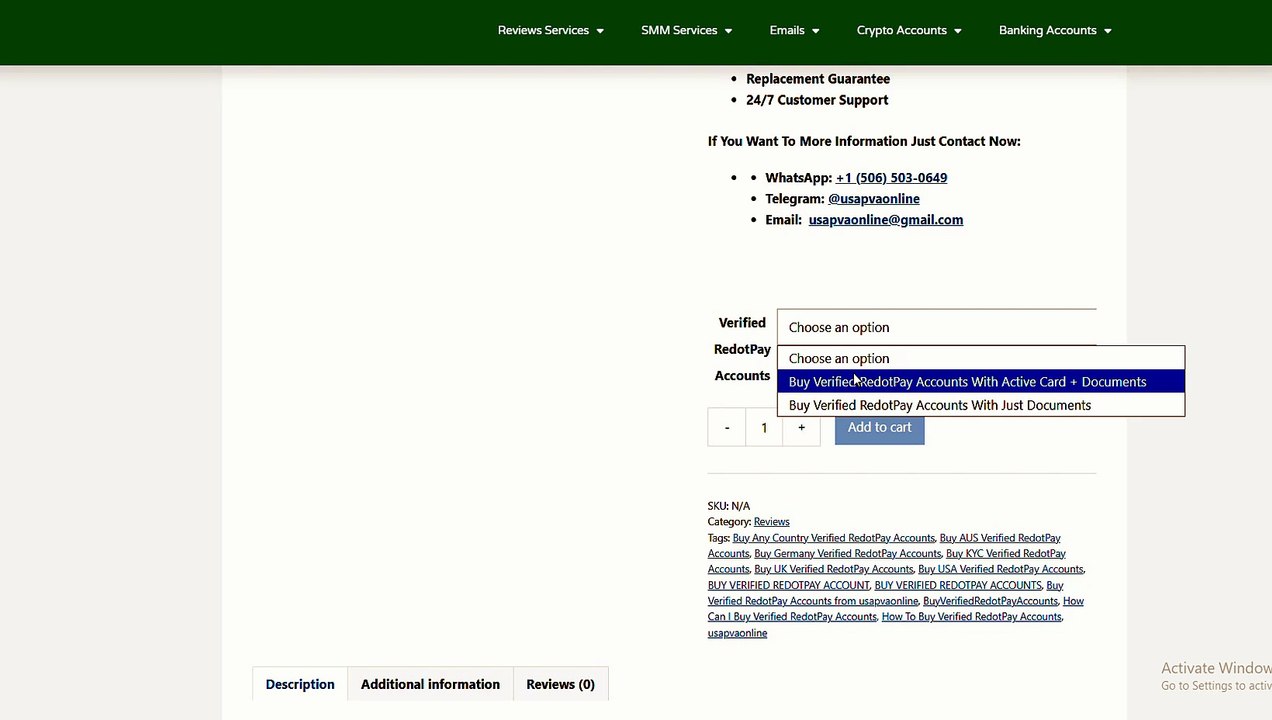Image resolution: width=1272 pixels, height=720 pixels.
Task: Click the WhatsApp number +1 (506) 503-0649
Action: pyautogui.click(x=891, y=178)
